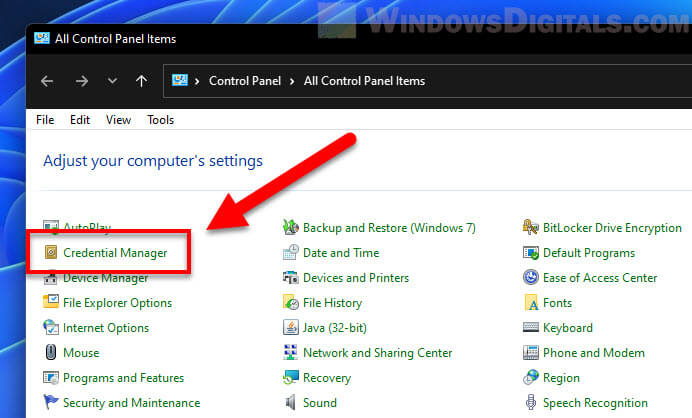The height and width of the screenshot is (418, 692).
Task: Open the Credential Manager link
Action: tap(115, 252)
